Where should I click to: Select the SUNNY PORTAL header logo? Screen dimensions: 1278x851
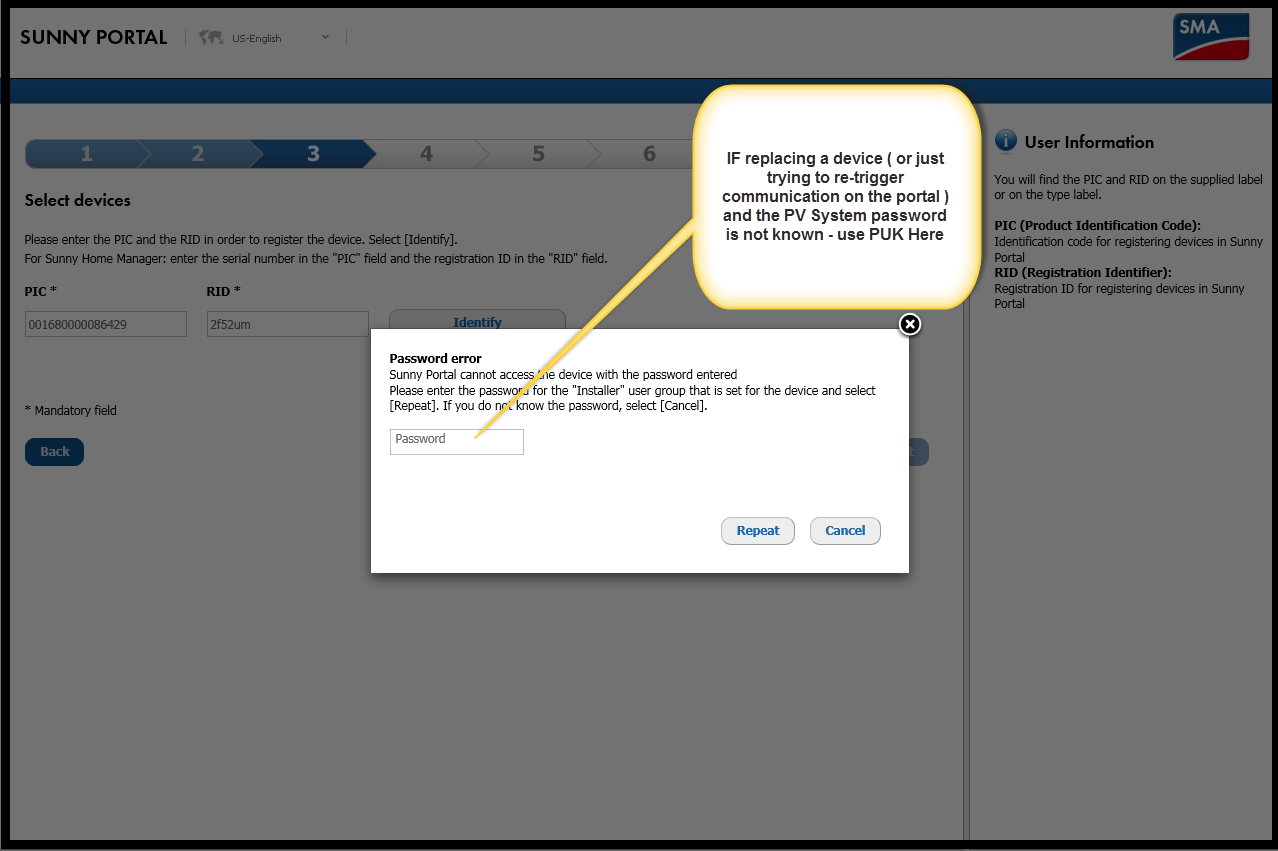pos(93,37)
